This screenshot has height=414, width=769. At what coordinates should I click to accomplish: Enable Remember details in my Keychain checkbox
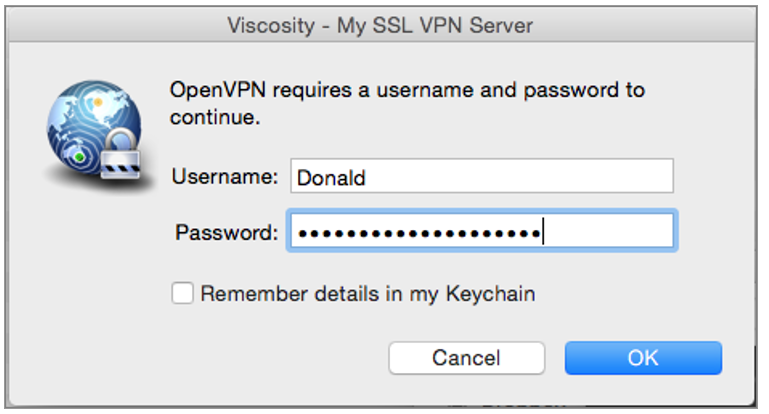click(x=182, y=294)
